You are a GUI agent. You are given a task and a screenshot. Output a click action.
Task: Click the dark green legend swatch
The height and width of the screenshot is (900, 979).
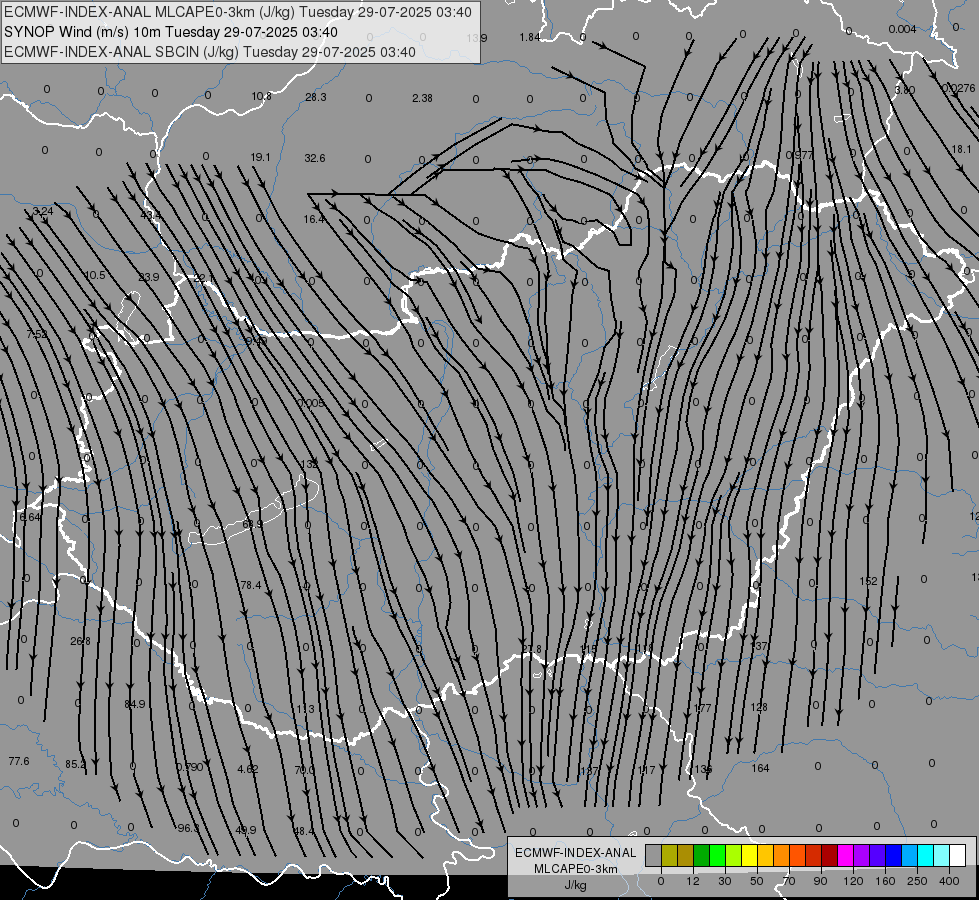pos(701,855)
